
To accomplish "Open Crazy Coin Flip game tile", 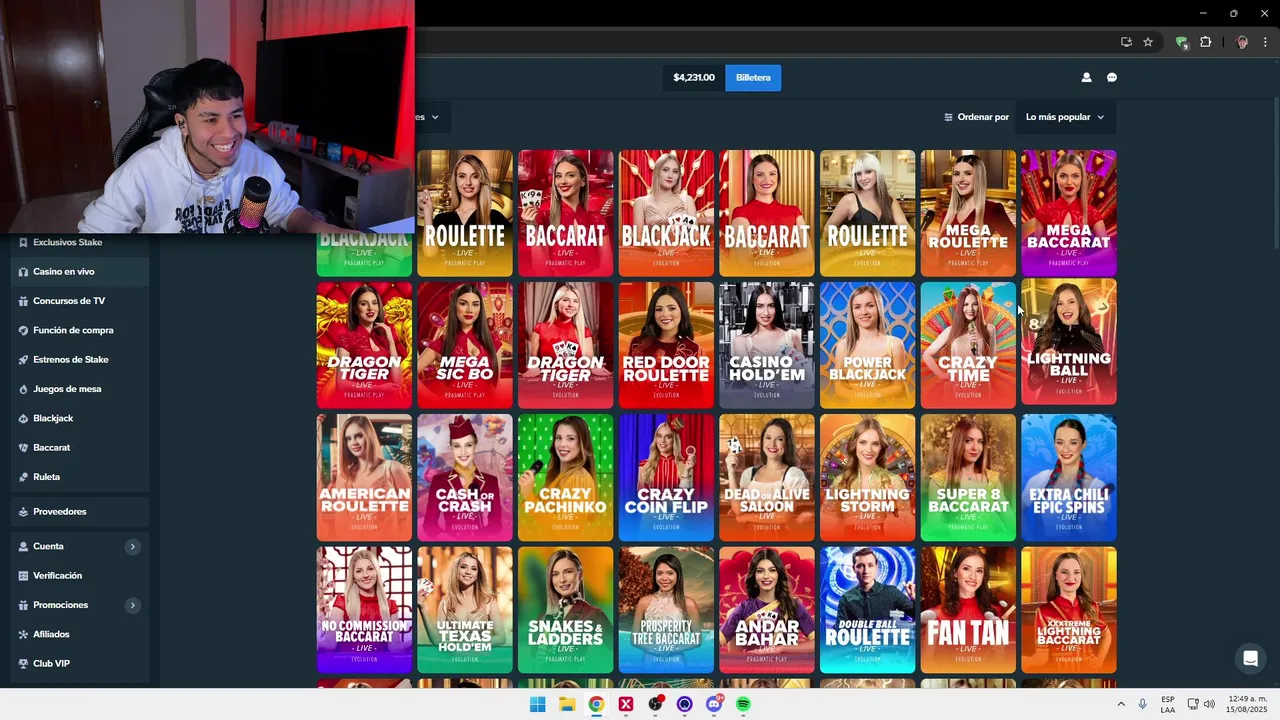I will click(x=666, y=478).
